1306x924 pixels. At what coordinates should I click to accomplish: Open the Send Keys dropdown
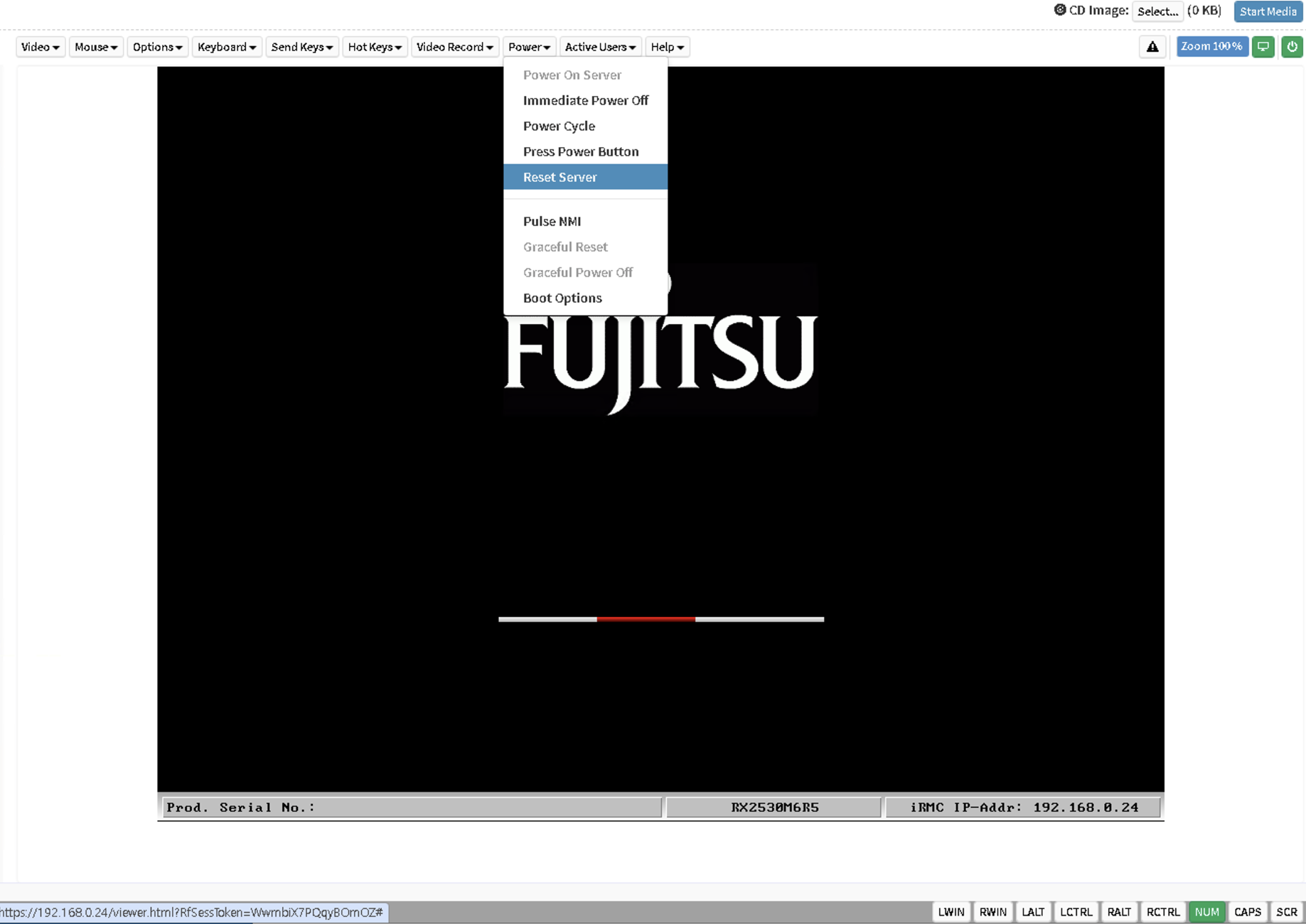[x=302, y=47]
